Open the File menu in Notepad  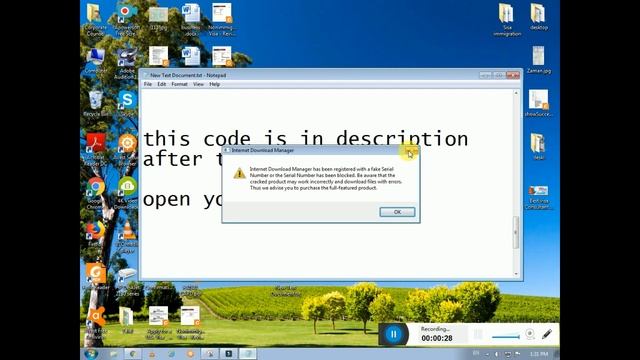(148, 84)
